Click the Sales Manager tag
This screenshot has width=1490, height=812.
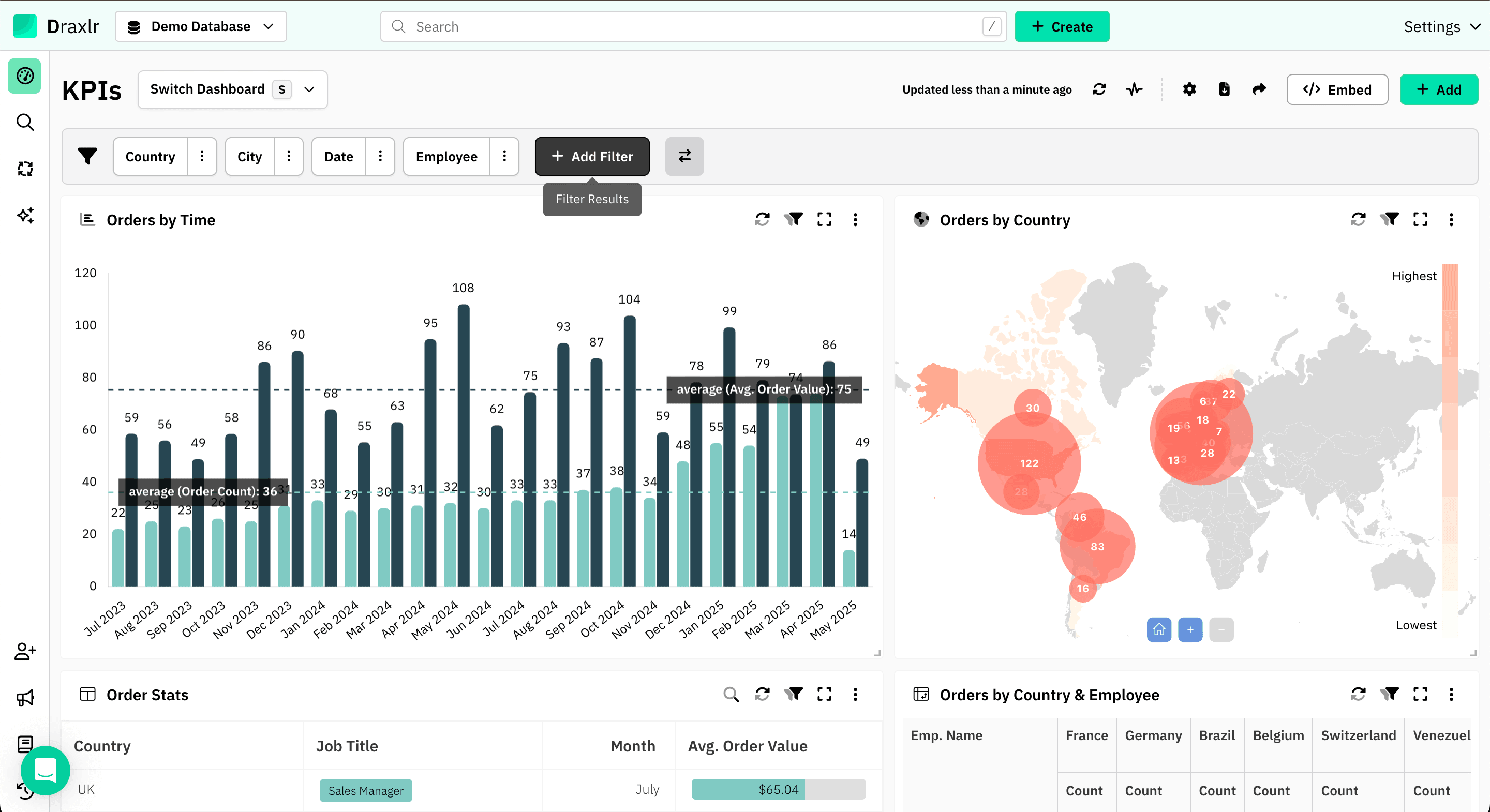tap(366, 790)
